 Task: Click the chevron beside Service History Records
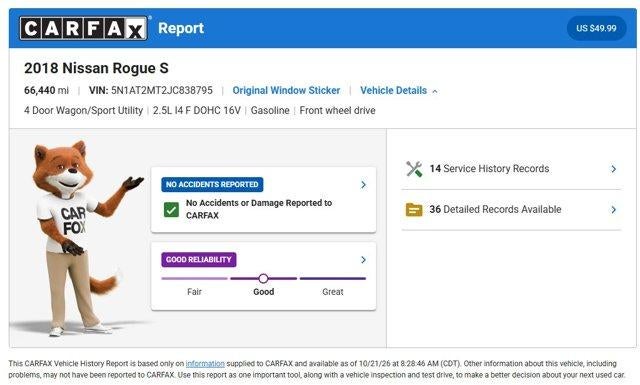point(613,169)
